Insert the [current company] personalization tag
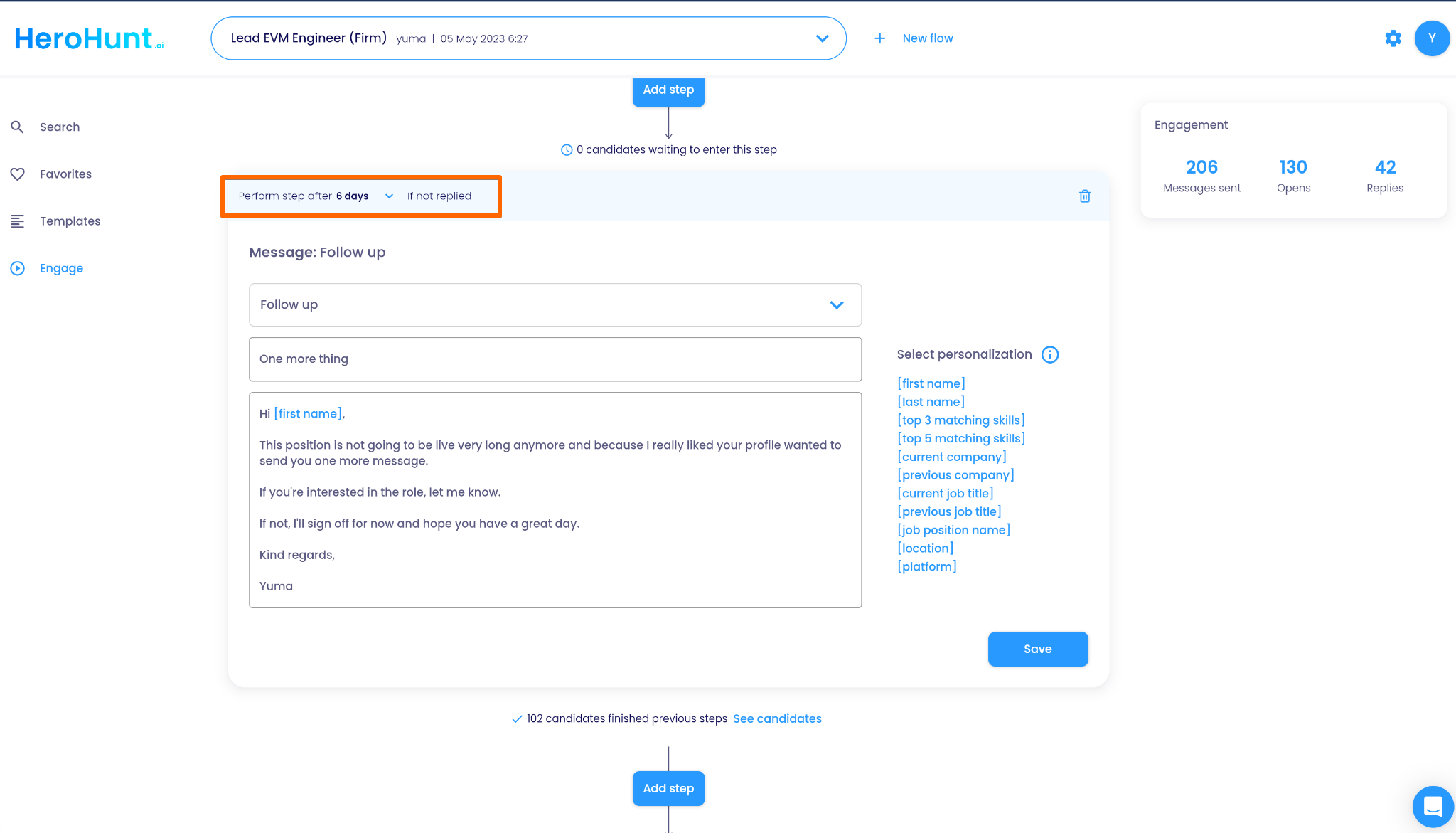Viewport: 1456px width, 833px height. (x=952, y=457)
